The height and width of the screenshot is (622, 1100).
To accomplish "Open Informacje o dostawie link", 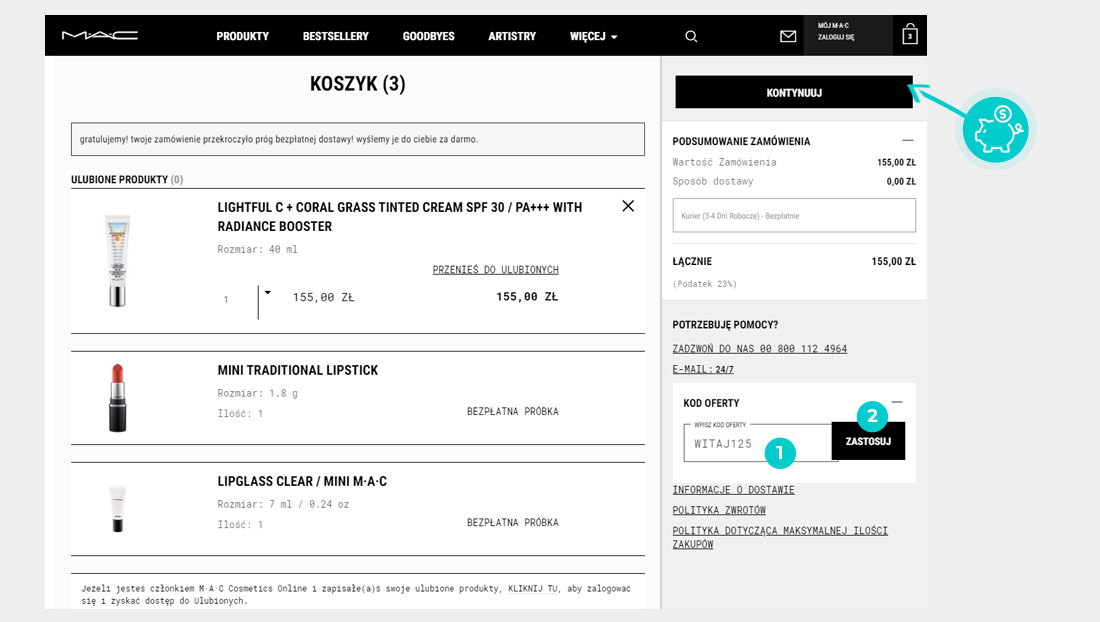I will 733,490.
